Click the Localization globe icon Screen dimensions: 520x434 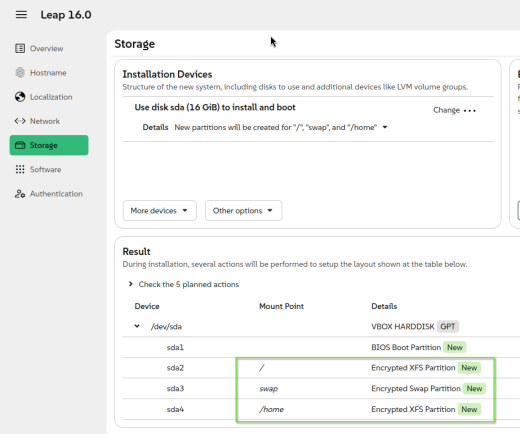20,97
